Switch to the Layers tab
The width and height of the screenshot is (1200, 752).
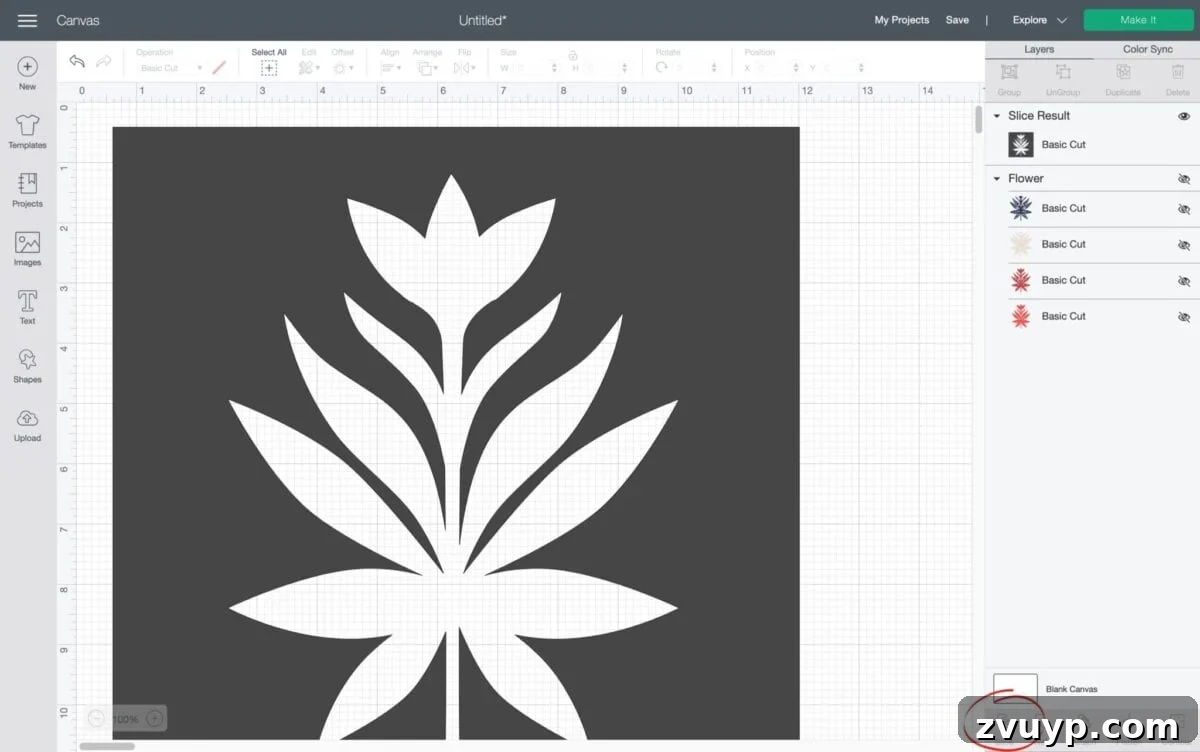pos(1039,49)
